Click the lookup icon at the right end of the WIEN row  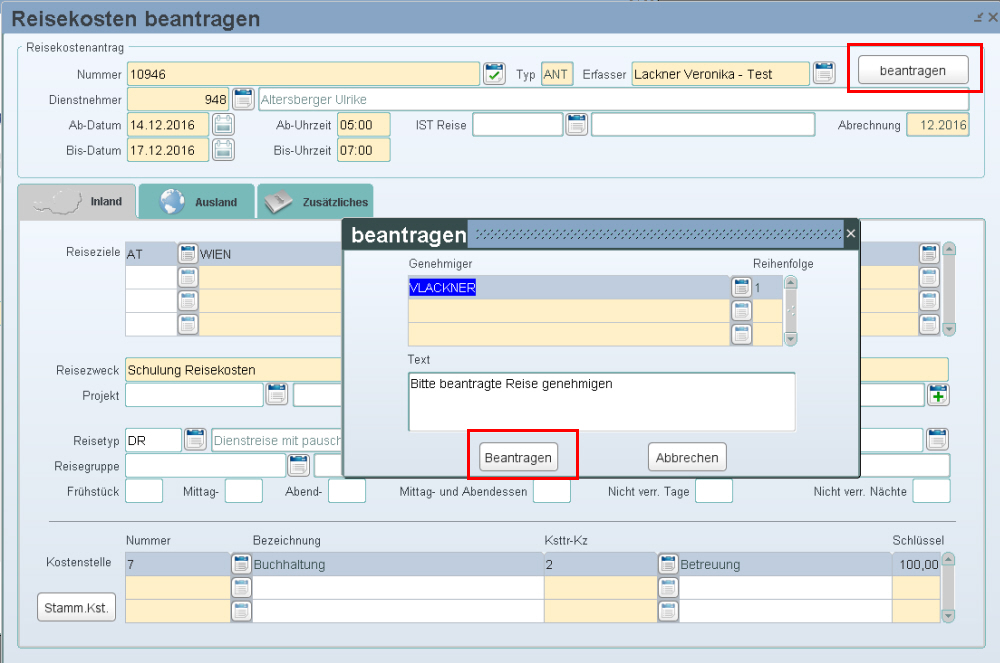929,253
